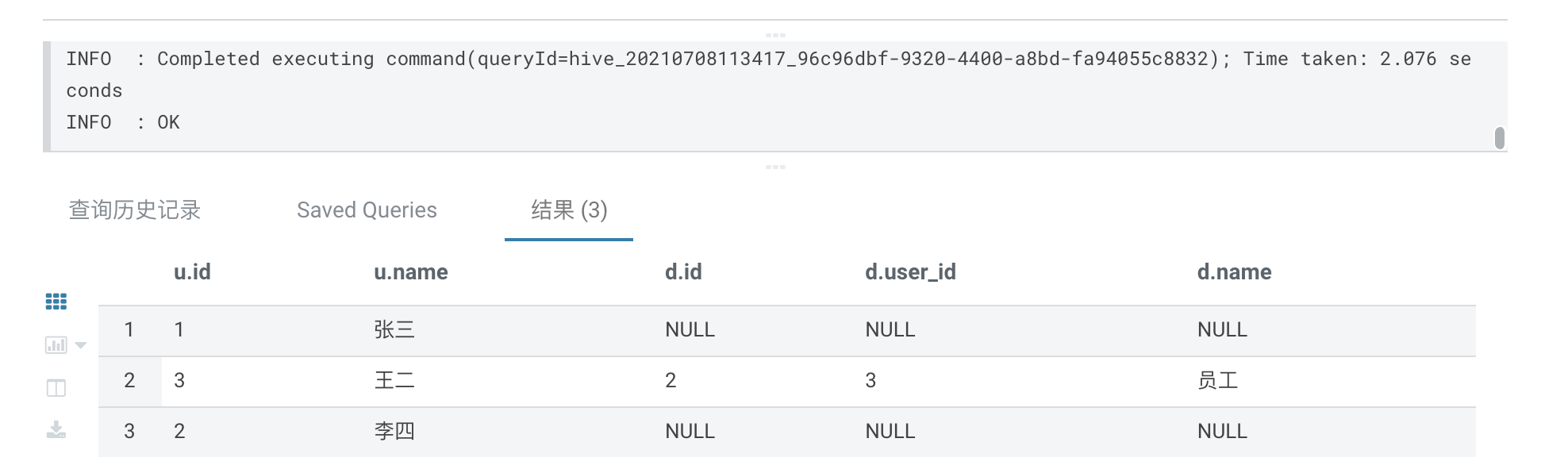The width and height of the screenshot is (1568, 473).
Task: Select the 王二 cell in row 2
Action: 394,381
